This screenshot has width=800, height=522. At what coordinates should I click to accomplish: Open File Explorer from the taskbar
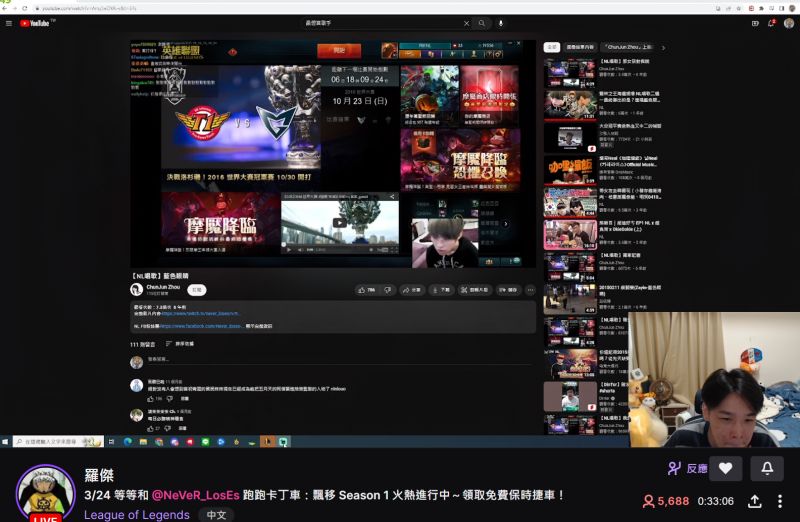pos(143,441)
